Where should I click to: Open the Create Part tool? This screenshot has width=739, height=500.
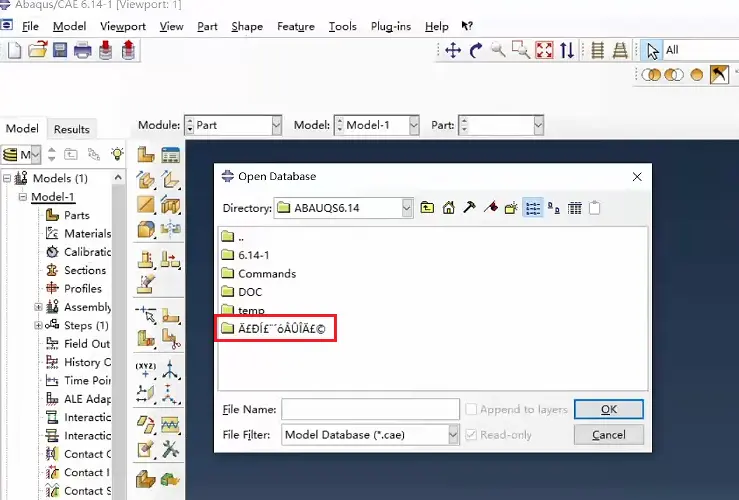click(146, 154)
